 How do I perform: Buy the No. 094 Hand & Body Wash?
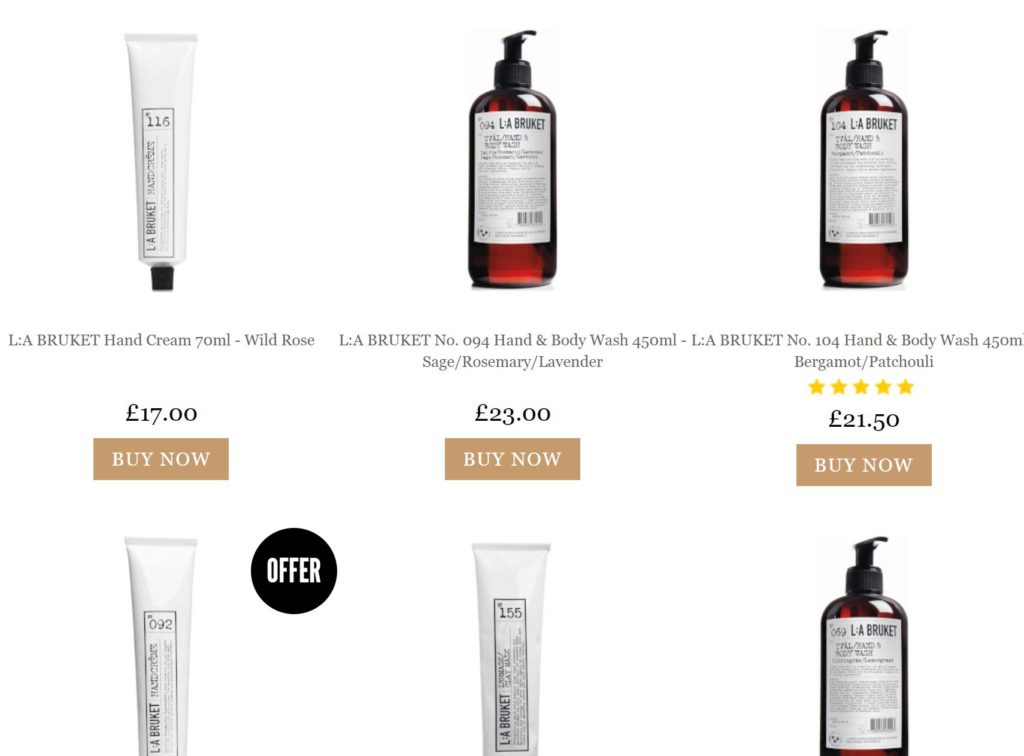(x=512, y=459)
